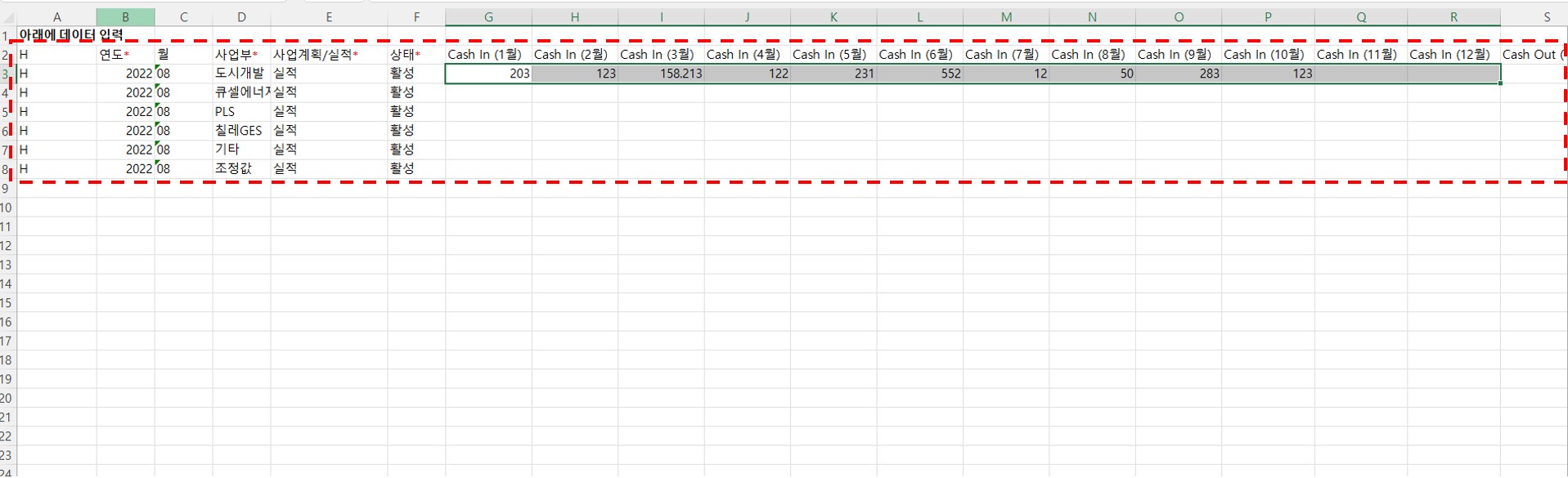Click the '연도' header cell
The width and height of the screenshot is (1568, 478).
[x=125, y=55]
